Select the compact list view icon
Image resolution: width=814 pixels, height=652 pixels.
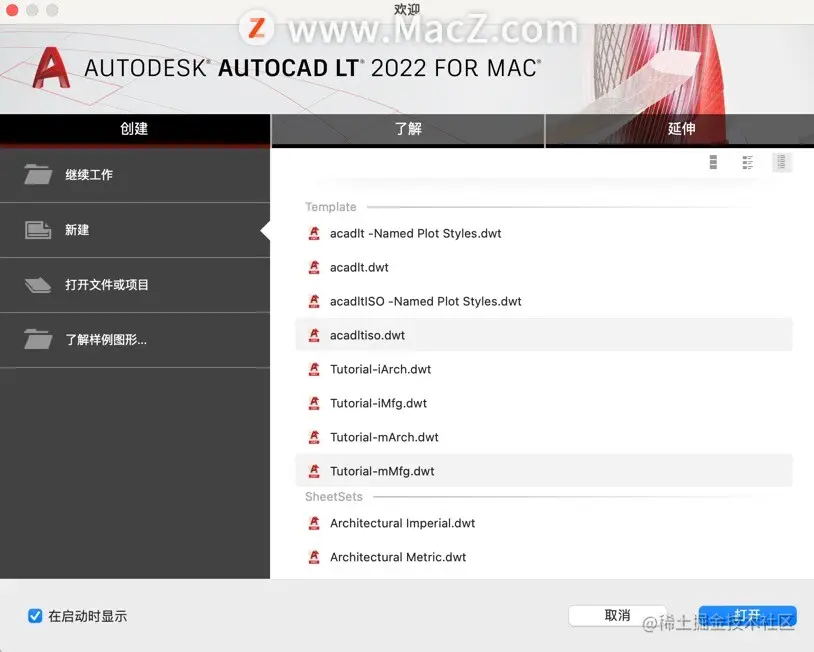781,162
